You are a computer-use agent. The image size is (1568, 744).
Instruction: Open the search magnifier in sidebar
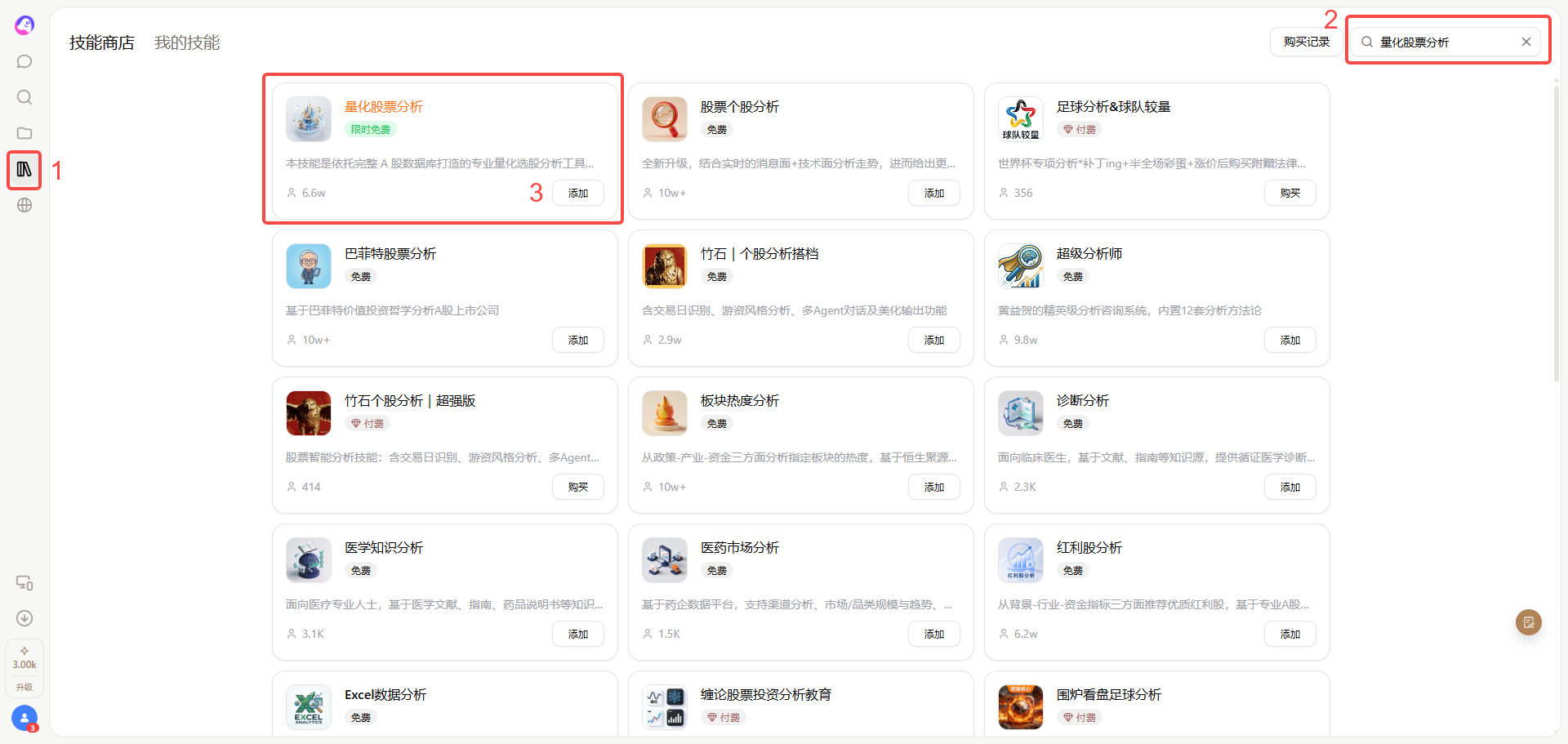tap(24, 97)
